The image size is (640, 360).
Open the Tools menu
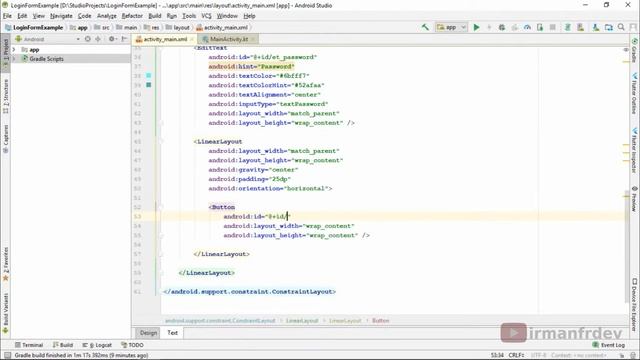click(189, 16)
